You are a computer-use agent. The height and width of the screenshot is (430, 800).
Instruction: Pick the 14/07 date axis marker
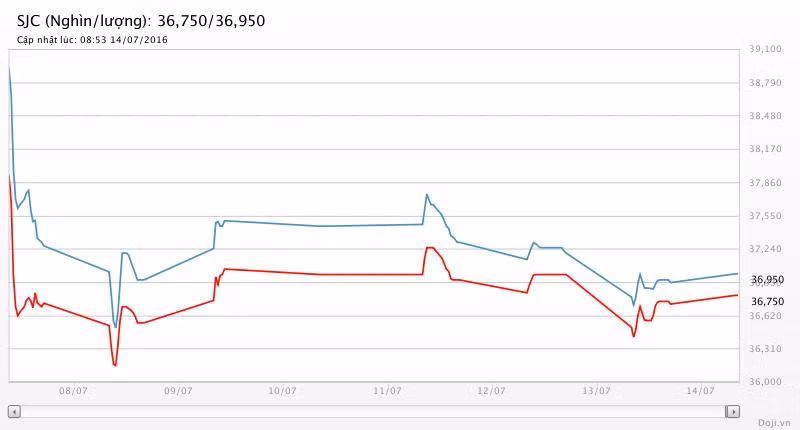(x=700, y=391)
